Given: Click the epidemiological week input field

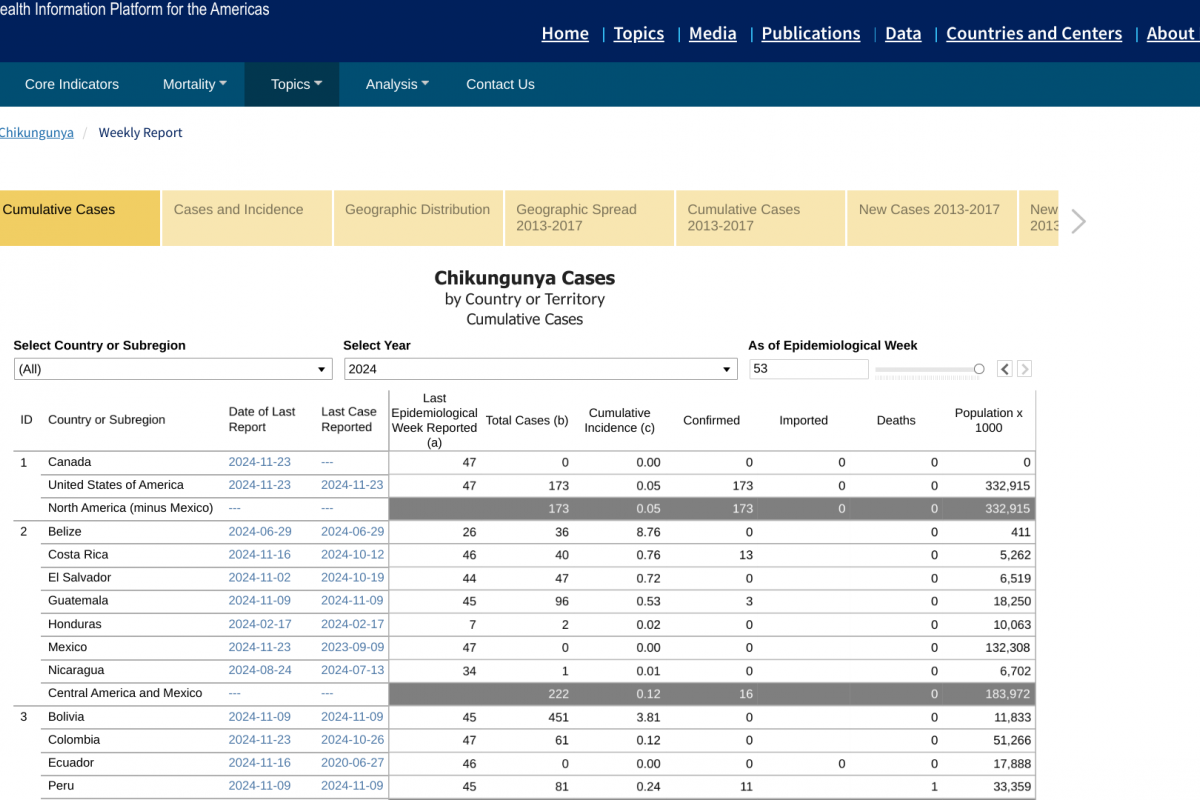Looking at the screenshot, I should click(808, 369).
